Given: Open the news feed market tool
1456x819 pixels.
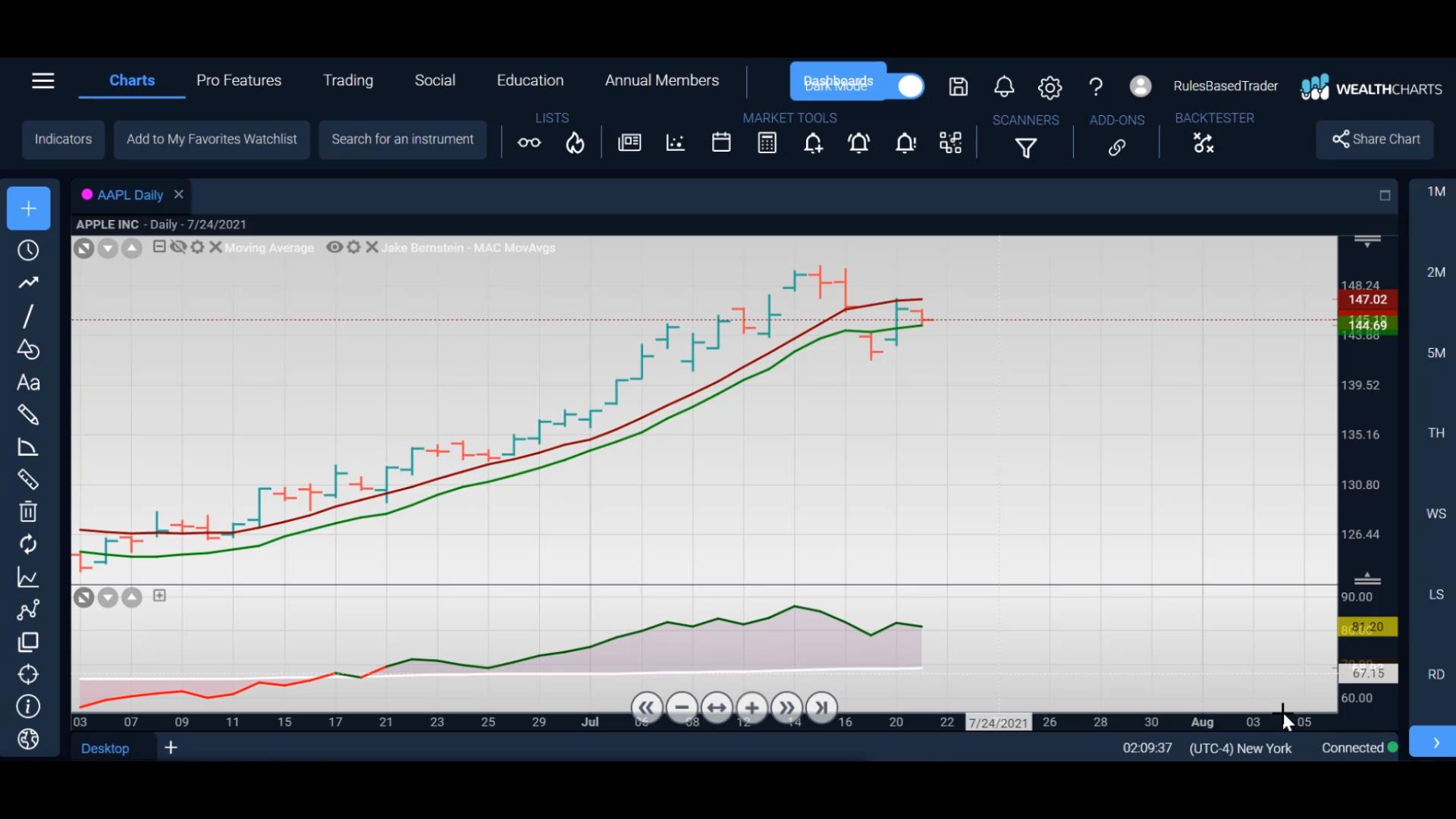Looking at the screenshot, I should coord(629,143).
